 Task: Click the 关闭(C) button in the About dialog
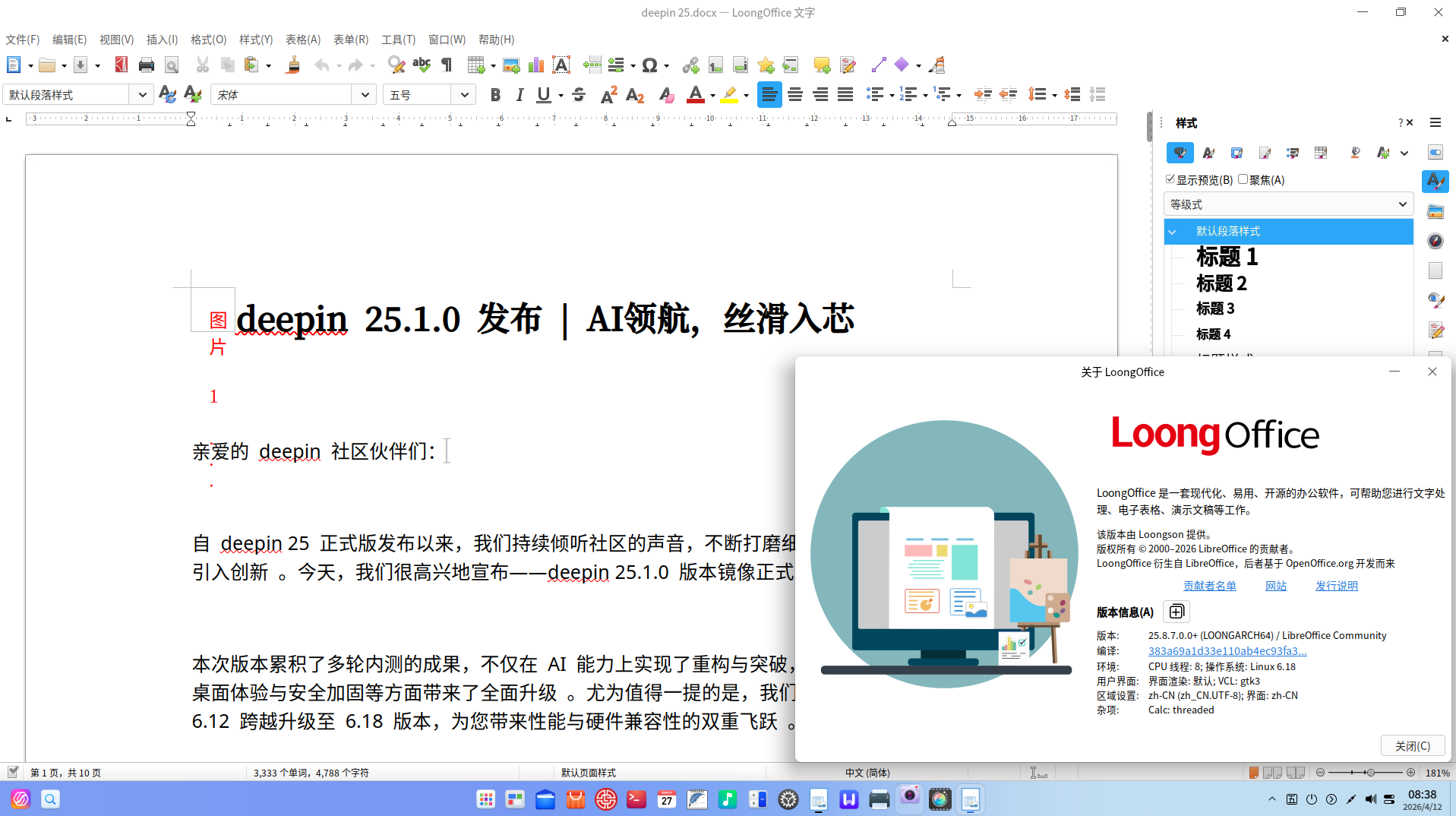coord(1412,745)
